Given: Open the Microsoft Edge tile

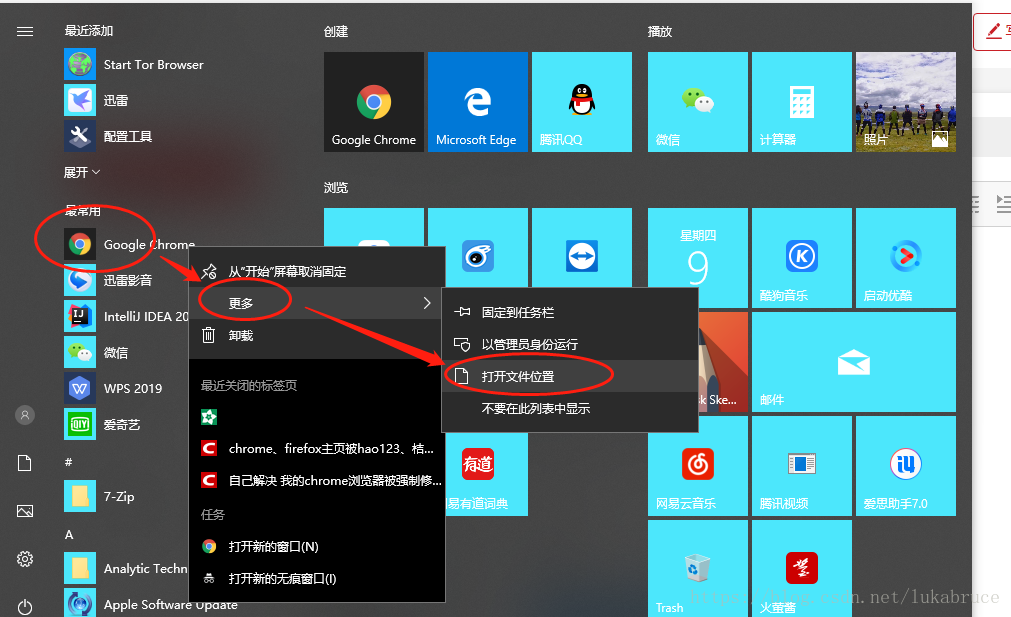Looking at the screenshot, I should [x=478, y=102].
